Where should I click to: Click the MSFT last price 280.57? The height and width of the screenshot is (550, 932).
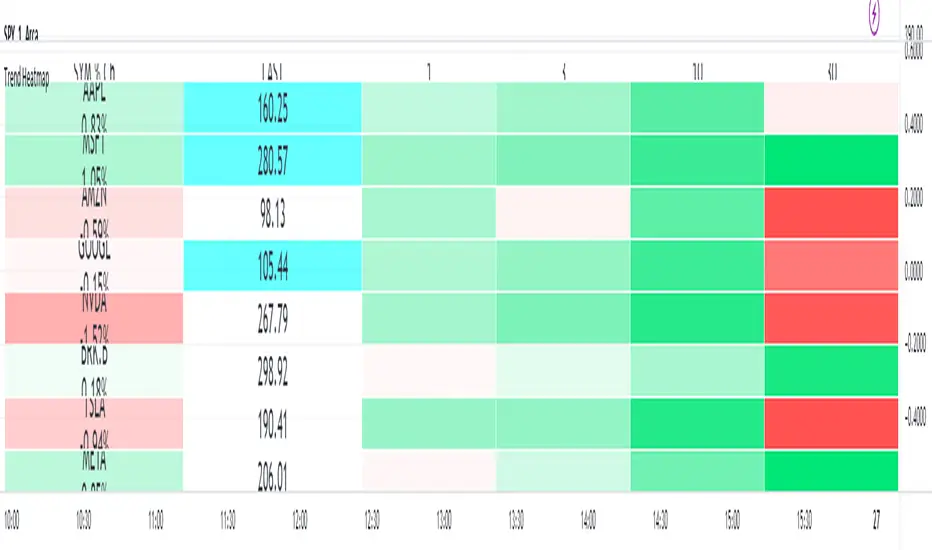point(271,161)
